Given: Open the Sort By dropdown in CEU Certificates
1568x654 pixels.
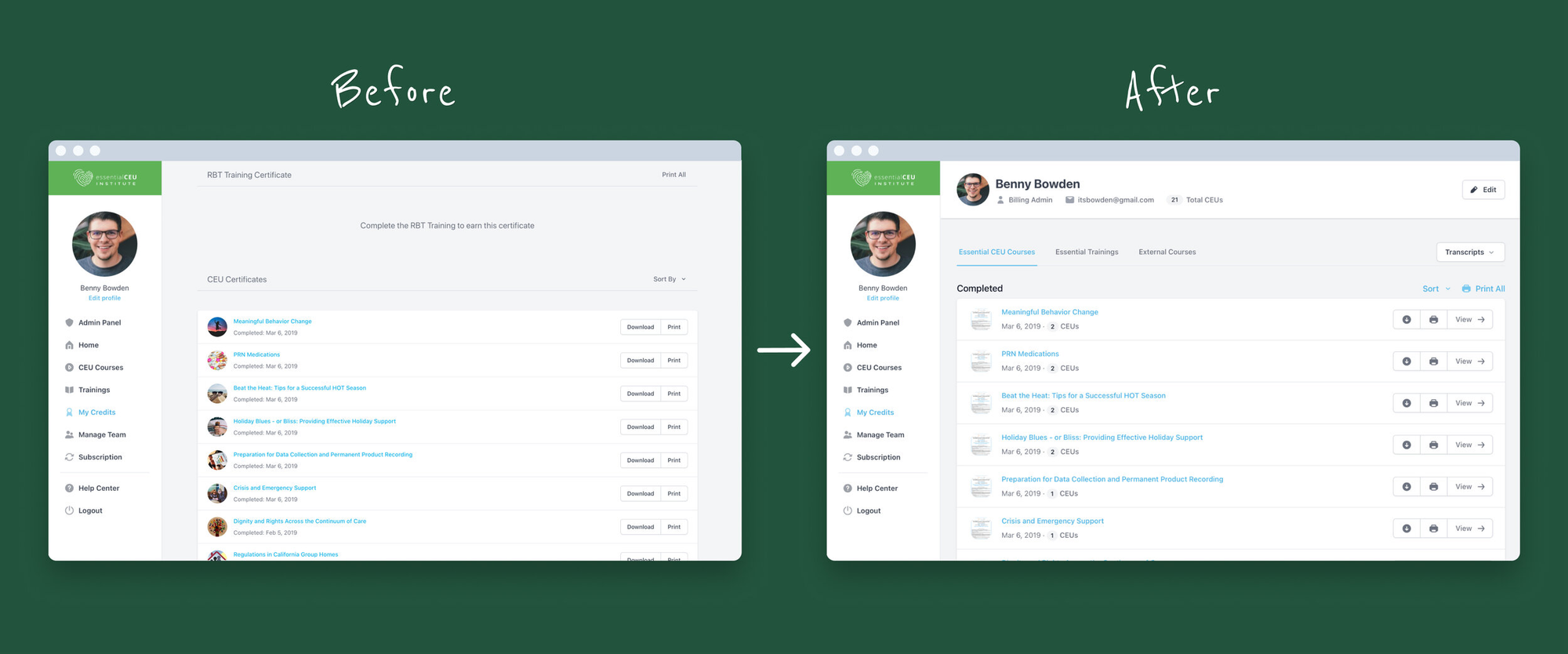Looking at the screenshot, I should coord(669,279).
